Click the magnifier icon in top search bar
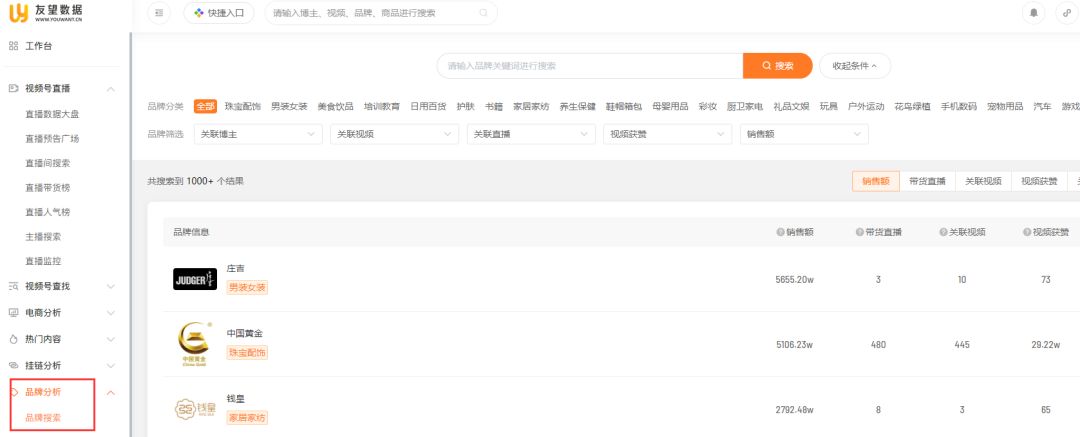Viewport: 1080px width, 437px height. [x=484, y=13]
